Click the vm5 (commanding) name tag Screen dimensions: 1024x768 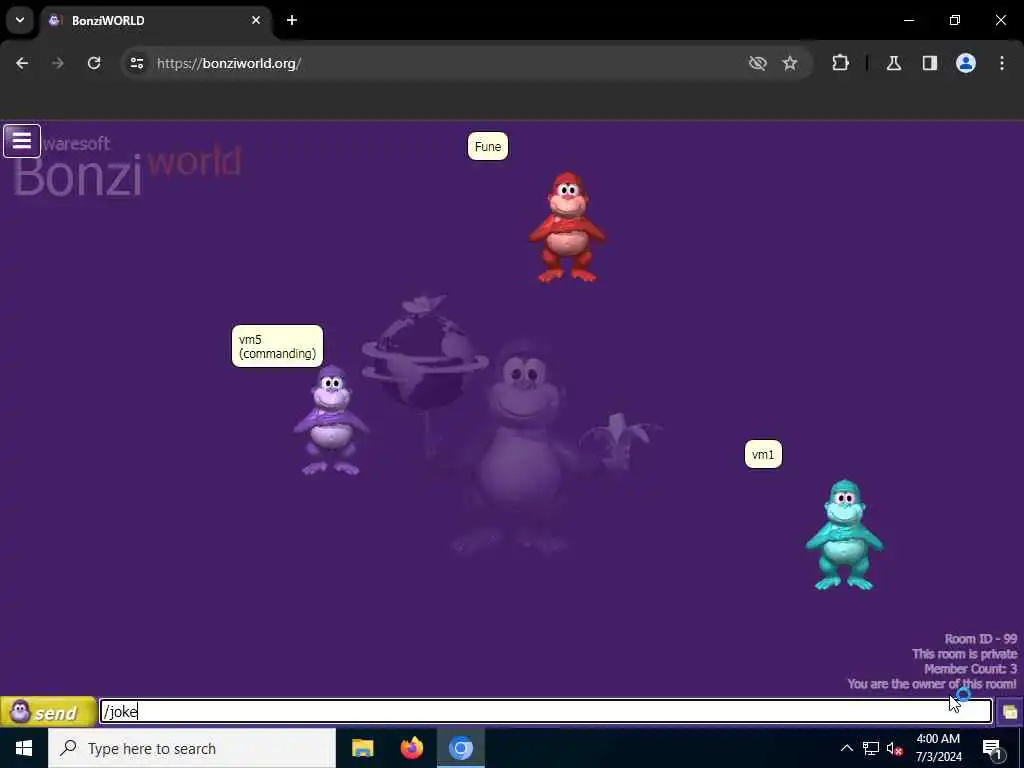(x=278, y=346)
